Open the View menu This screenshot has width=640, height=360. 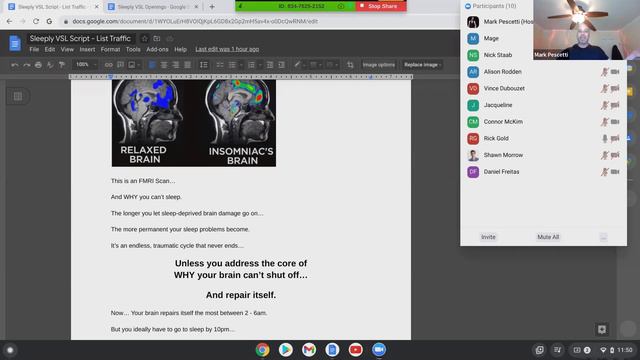click(x=67, y=49)
